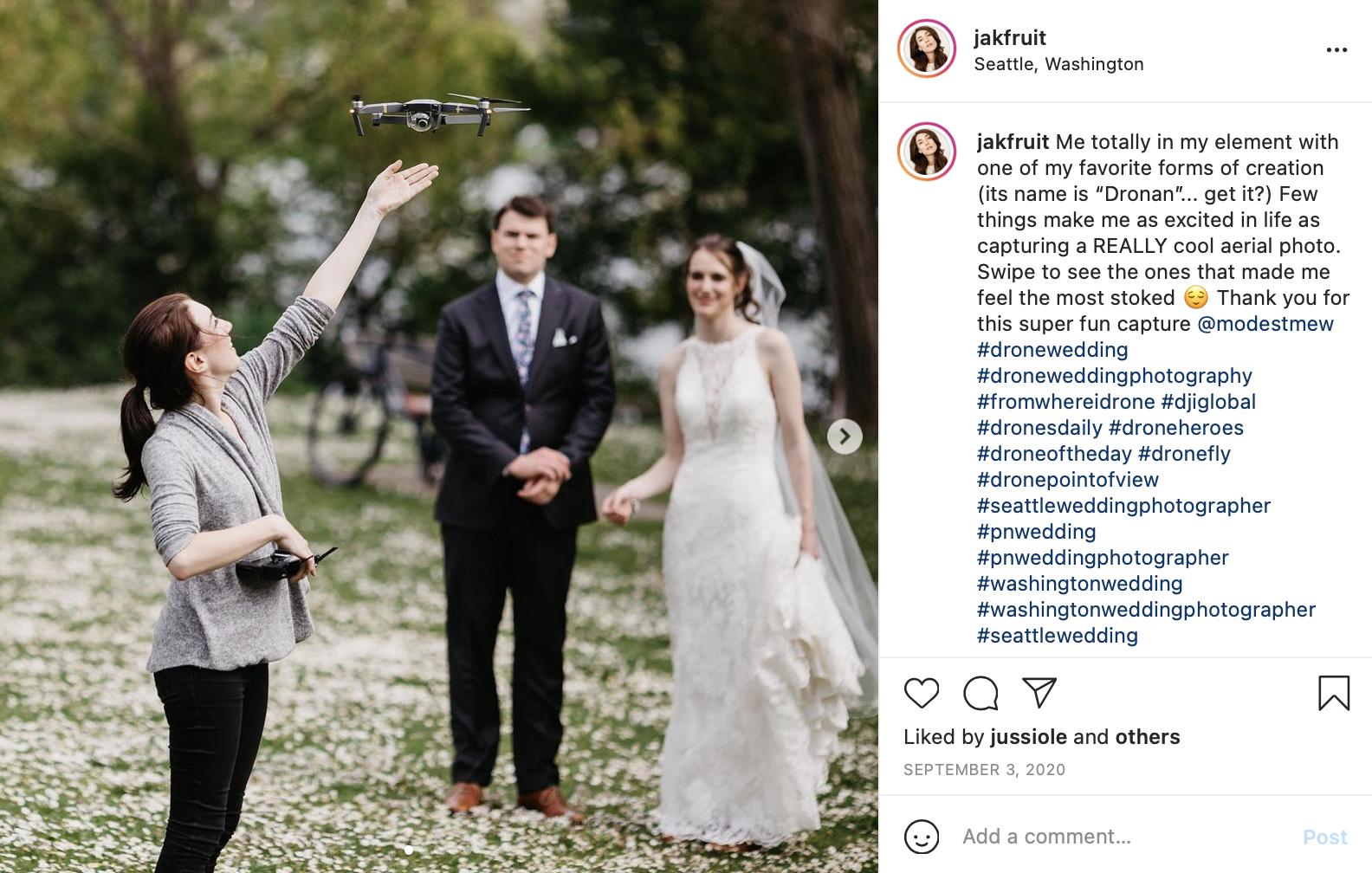Open comments with the speech bubble icon
1372x873 pixels.
click(980, 693)
